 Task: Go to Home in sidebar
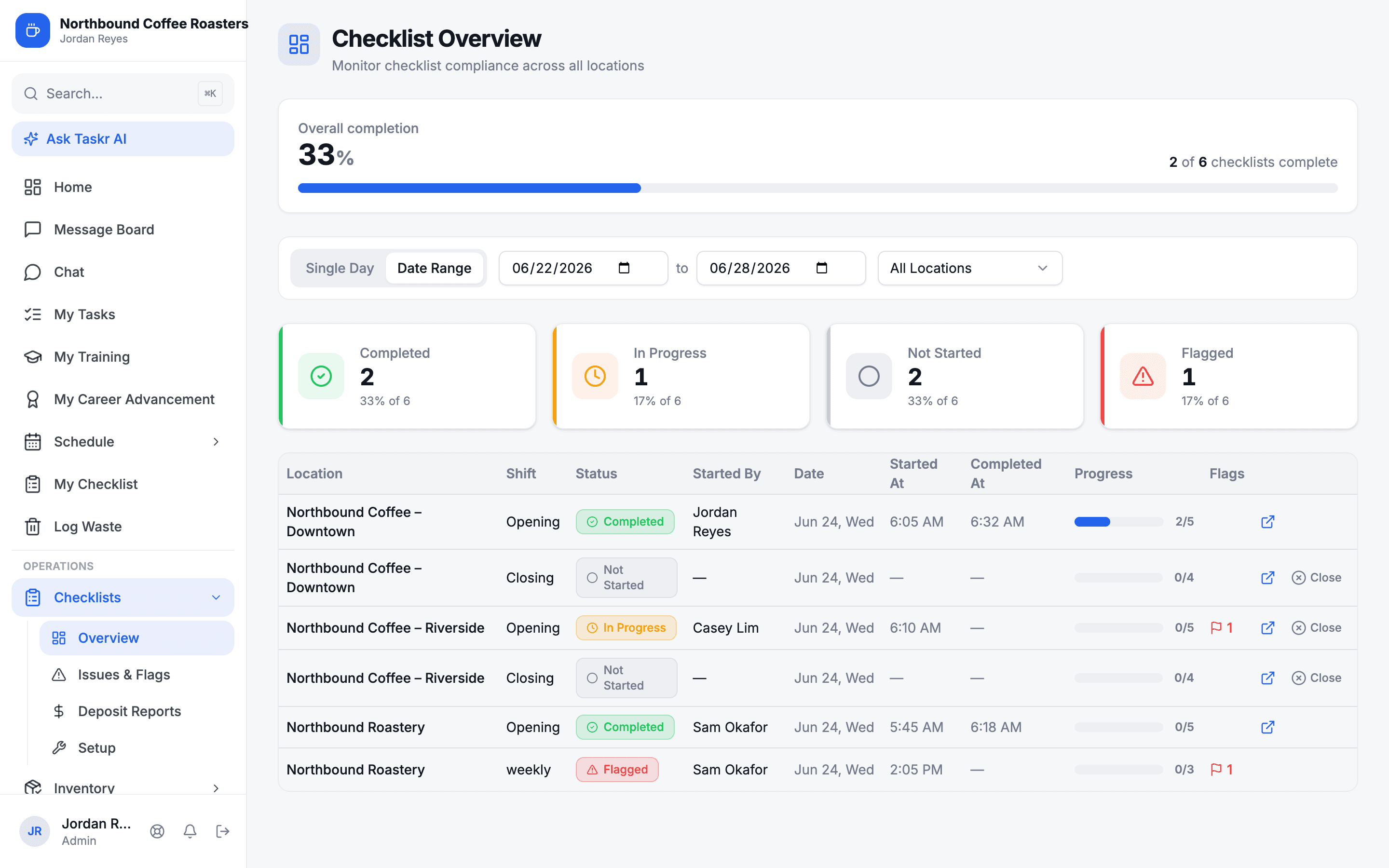pyautogui.click(x=123, y=187)
